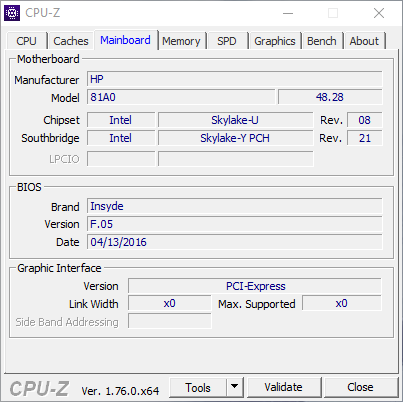Screen dimensions: 403x402
Task: Click the Tools button
Action: point(198,387)
